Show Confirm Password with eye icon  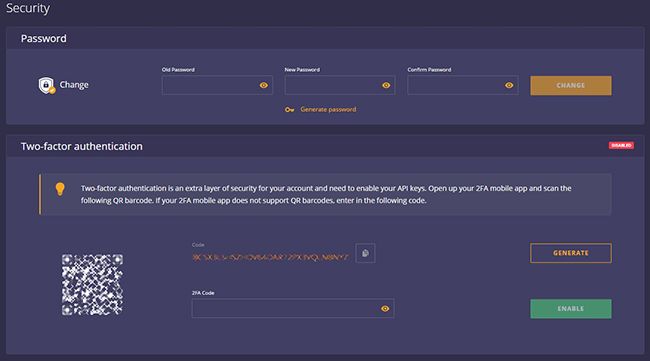[x=509, y=85]
